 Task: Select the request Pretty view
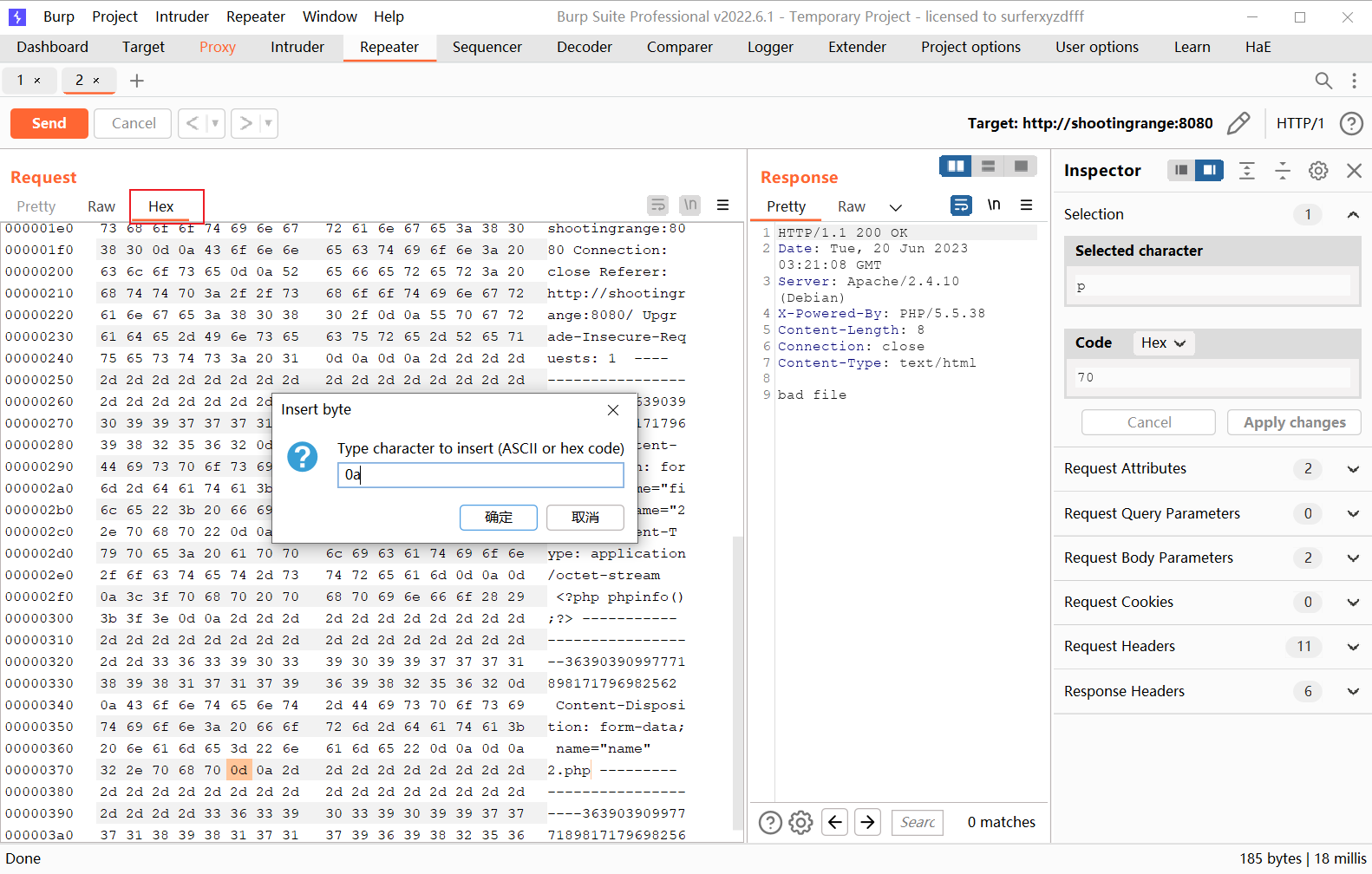(x=36, y=206)
